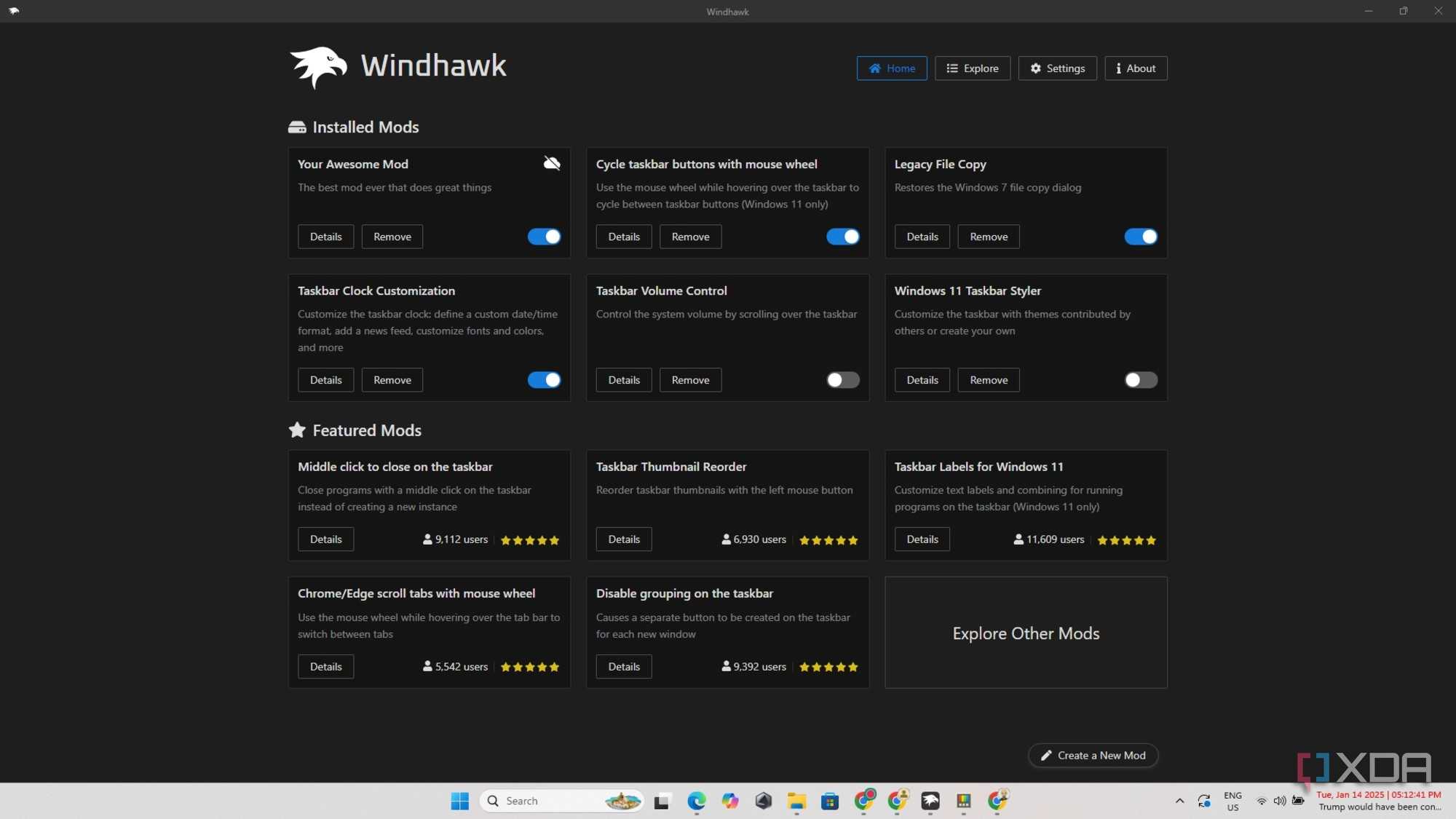Open Microsoft Store from the taskbar
The width and height of the screenshot is (1456, 819).
pos(830,801)
